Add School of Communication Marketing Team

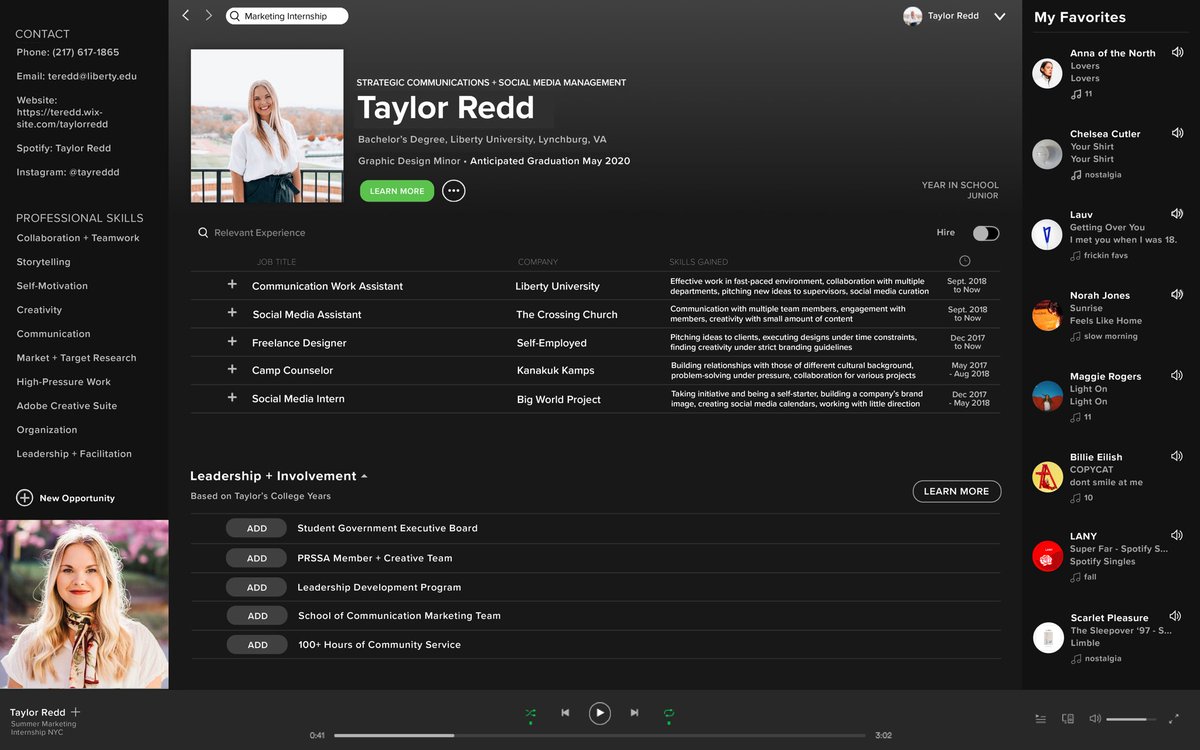257,616
